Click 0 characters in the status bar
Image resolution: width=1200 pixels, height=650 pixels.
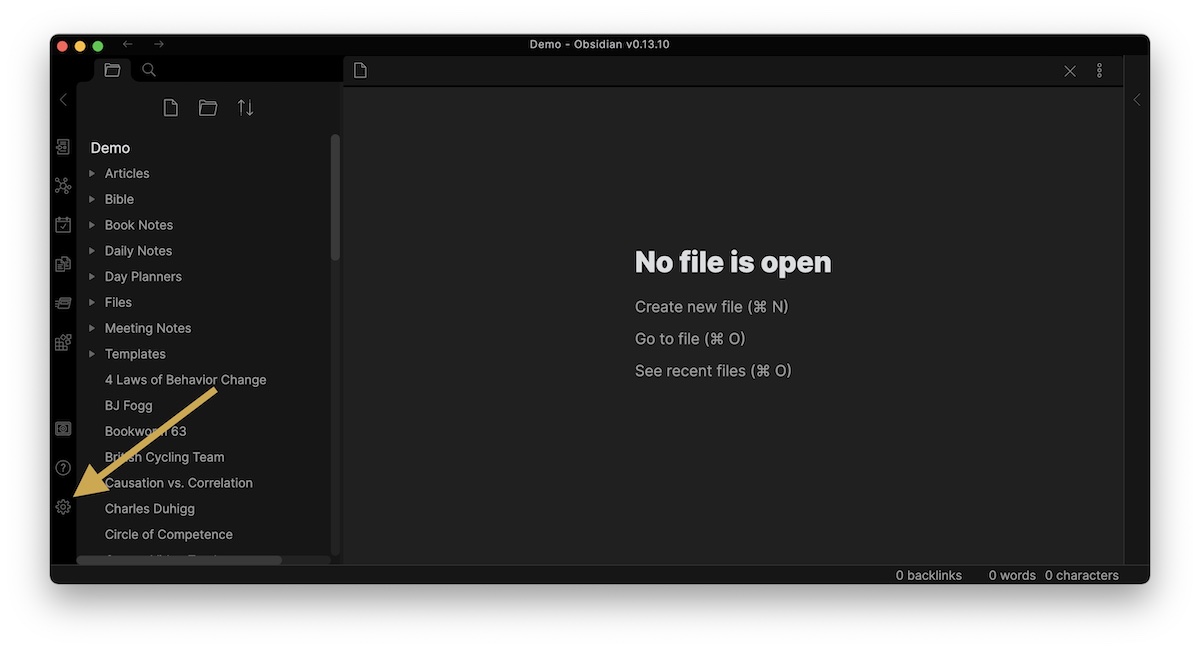pyautogui.click(x=1082, y=575)
